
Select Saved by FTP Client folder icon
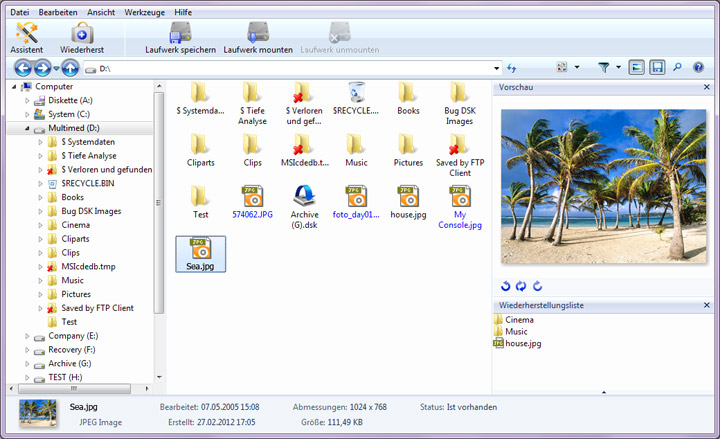[x=460, y=155]
